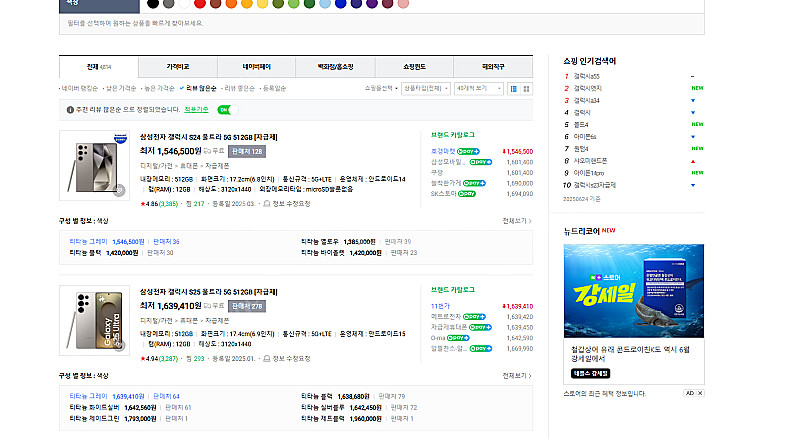Screen dimensions: 800x439
Task: Switch to 가격비교 tab
Action: (178, 67)
